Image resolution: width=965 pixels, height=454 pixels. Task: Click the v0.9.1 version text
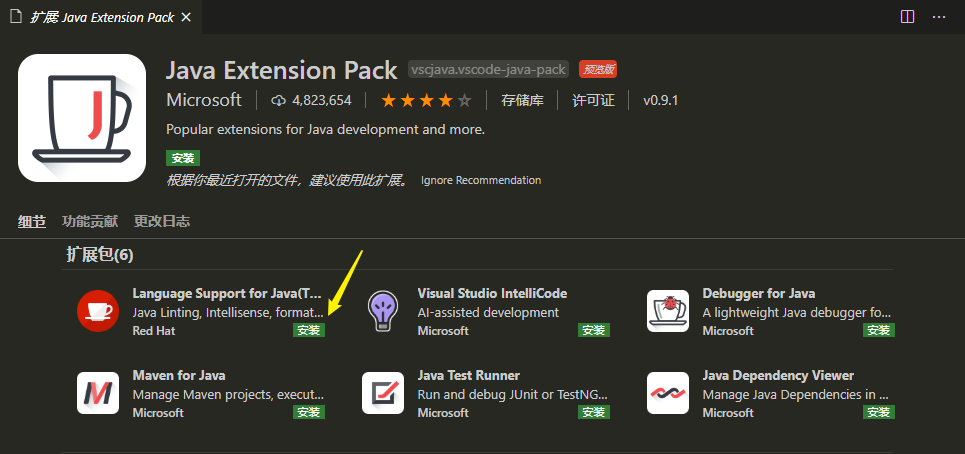tap(660, 100)
